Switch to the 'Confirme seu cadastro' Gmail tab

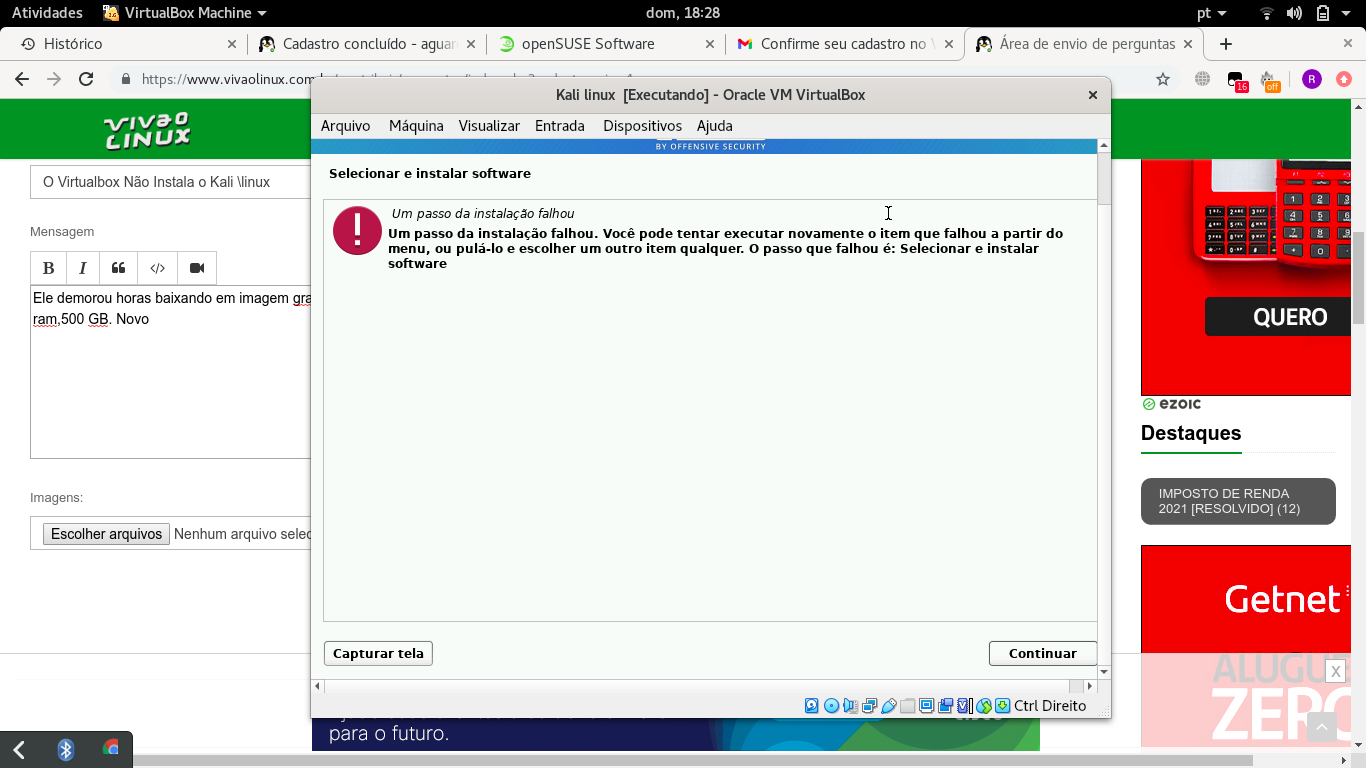[845, 44]
